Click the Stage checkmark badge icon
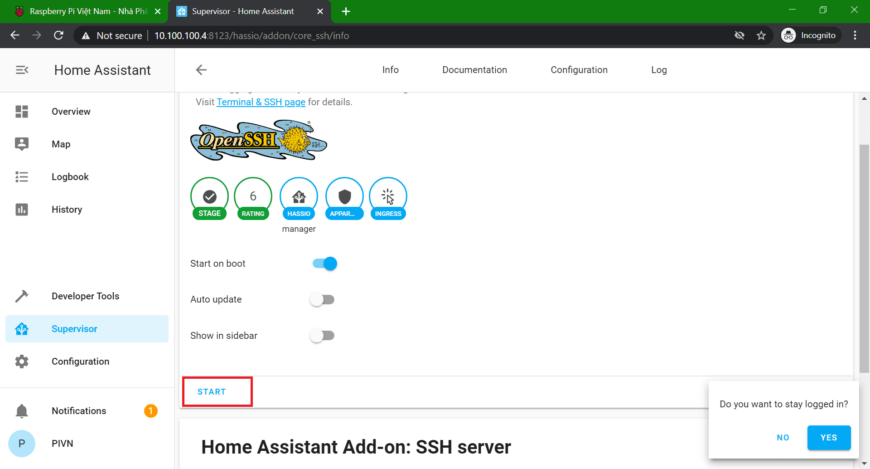 (x=209, y=197)
